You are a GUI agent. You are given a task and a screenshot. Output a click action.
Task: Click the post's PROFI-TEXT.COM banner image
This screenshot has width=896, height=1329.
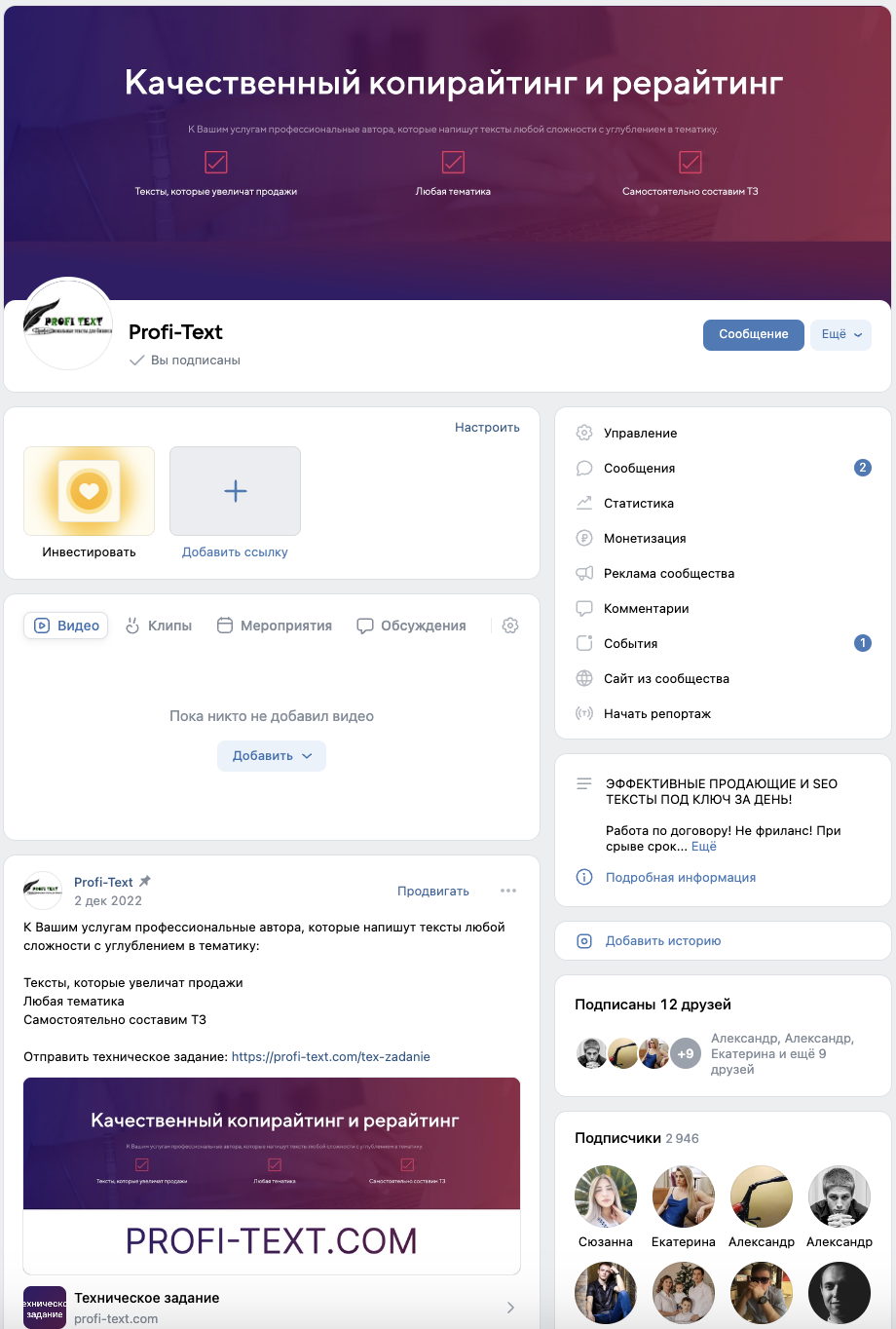(272, 1175)
